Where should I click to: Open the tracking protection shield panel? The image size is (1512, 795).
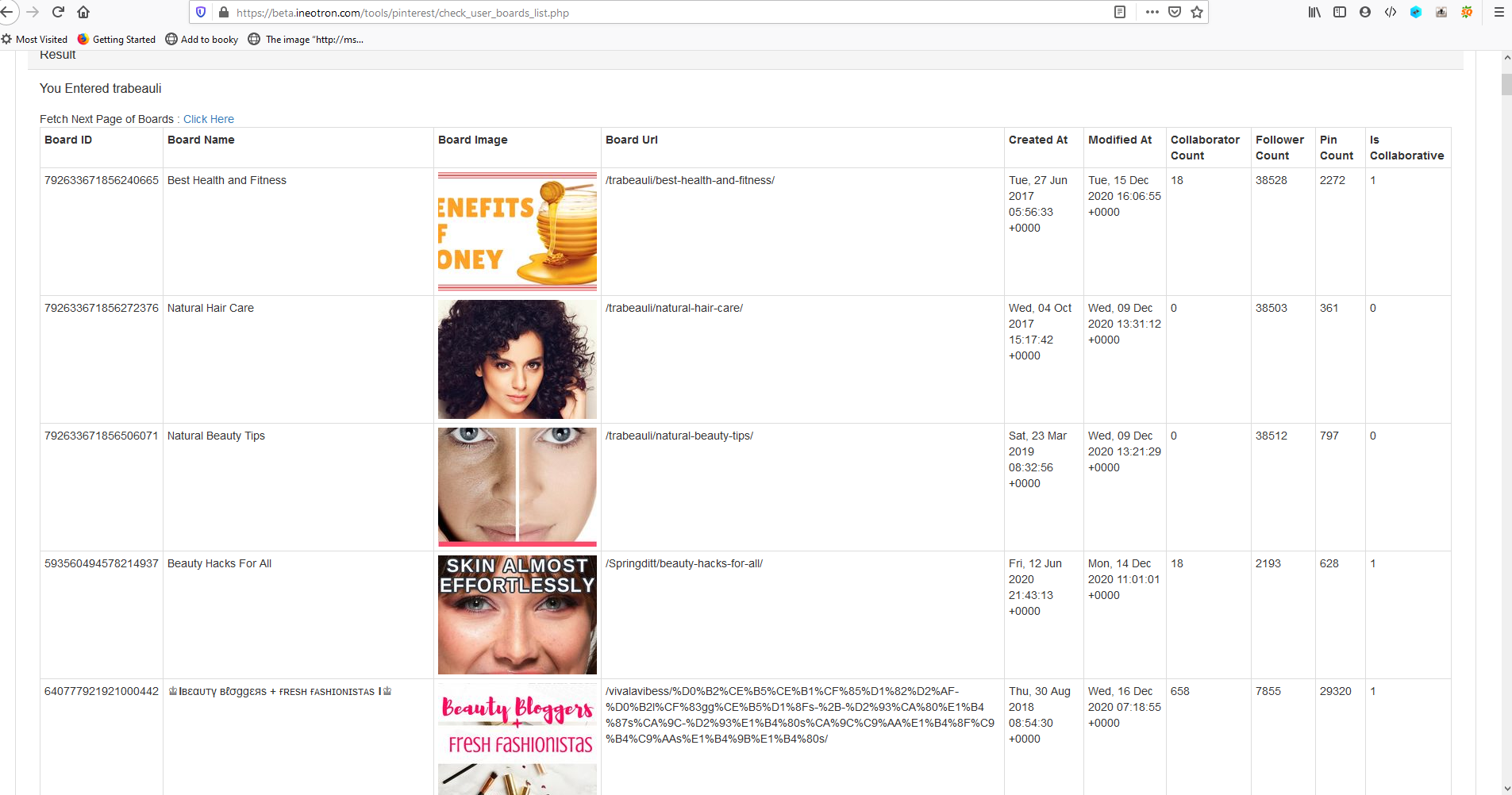[x=201, y=12]
